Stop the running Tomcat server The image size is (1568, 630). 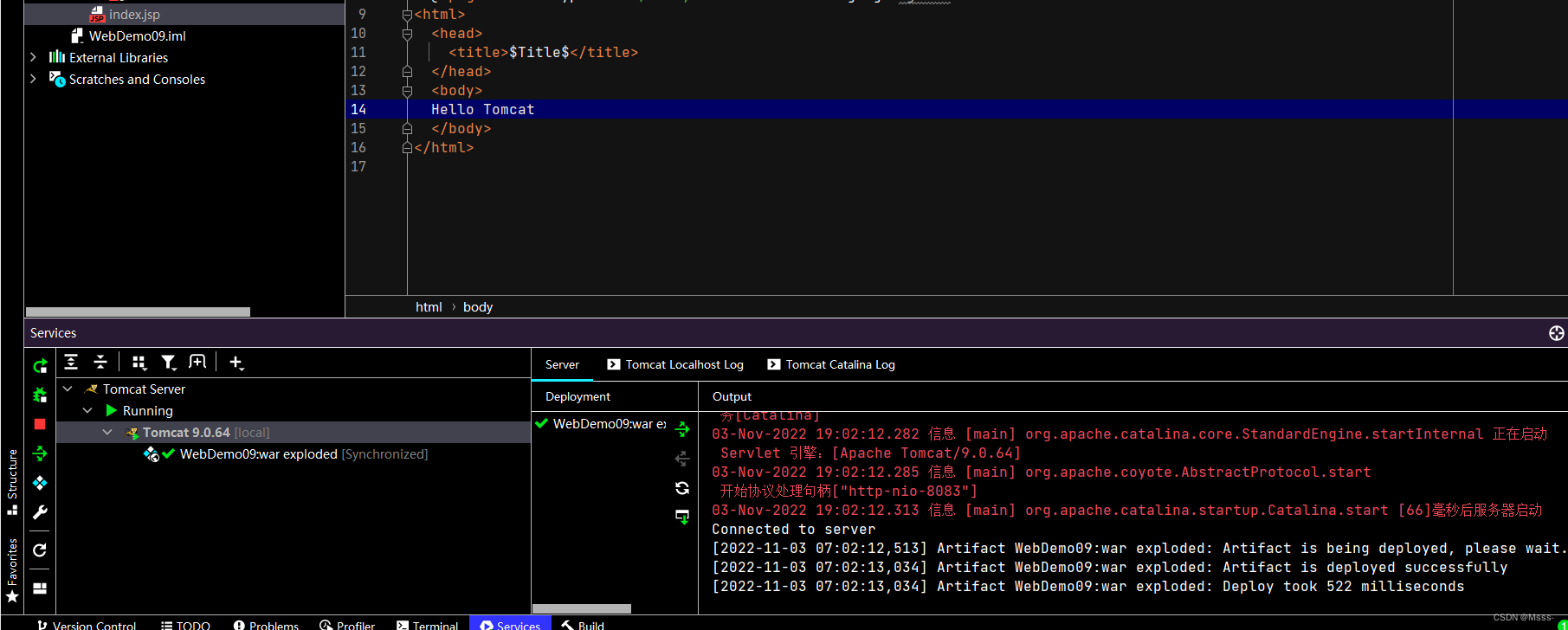(x=40, y=424)
